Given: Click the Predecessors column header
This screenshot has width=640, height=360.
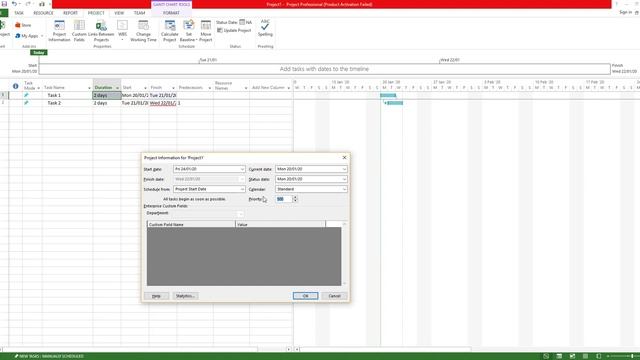Looking at the screenshot, I should point(195,87).
